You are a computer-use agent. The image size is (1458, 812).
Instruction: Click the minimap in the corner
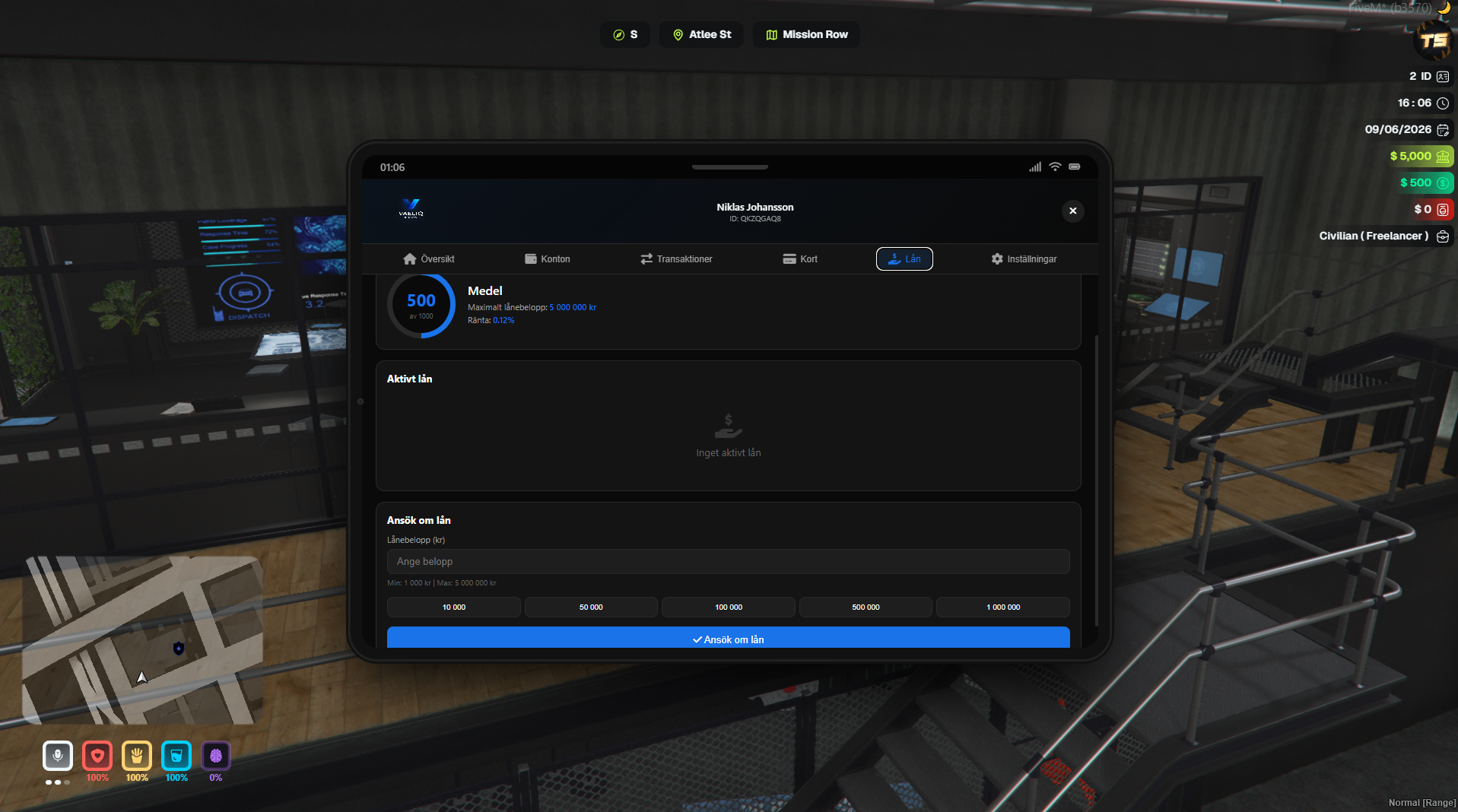pos(142,640)
